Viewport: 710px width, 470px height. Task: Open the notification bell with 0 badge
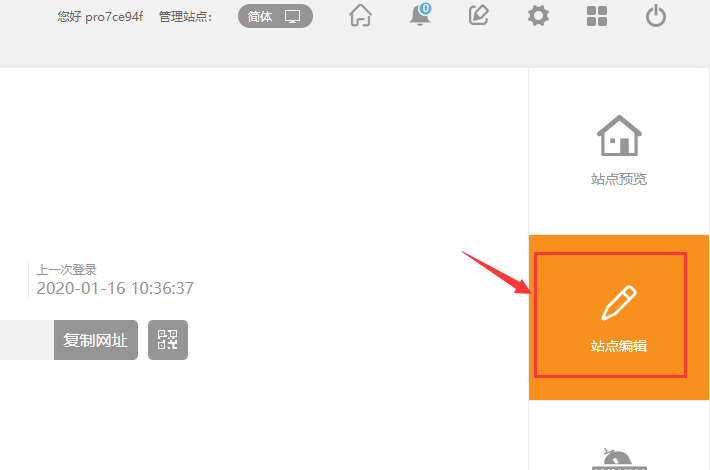coord(420,15)
